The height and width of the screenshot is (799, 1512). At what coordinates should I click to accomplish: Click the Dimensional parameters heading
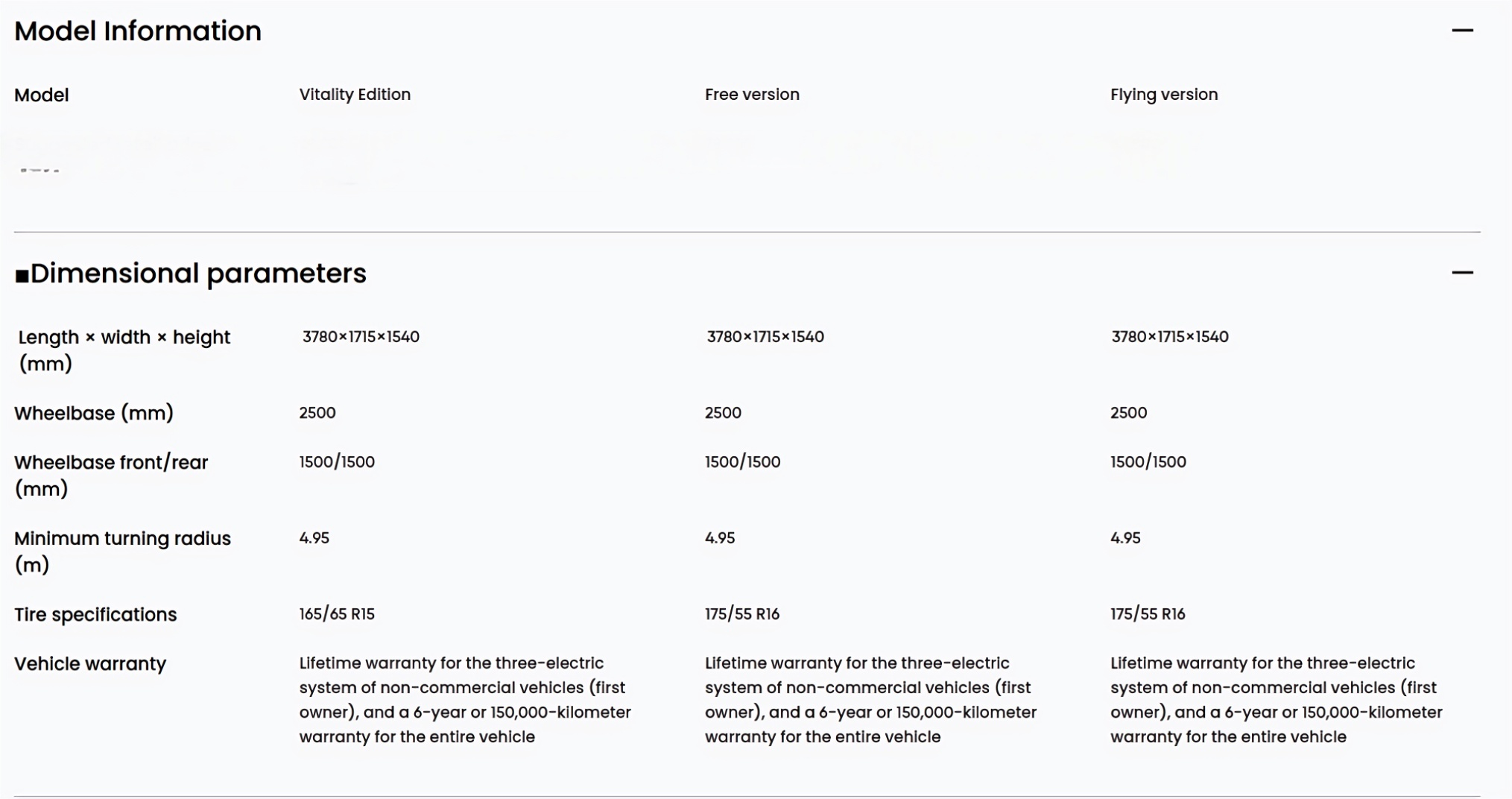click(x=191, y=274)
